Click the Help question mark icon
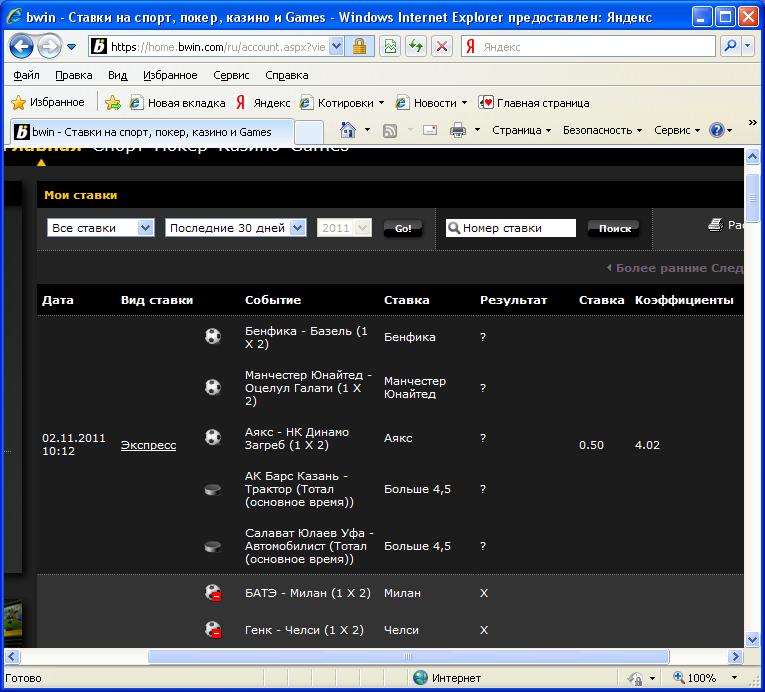This screenshot has width=765, height=692. click(717, 130)
